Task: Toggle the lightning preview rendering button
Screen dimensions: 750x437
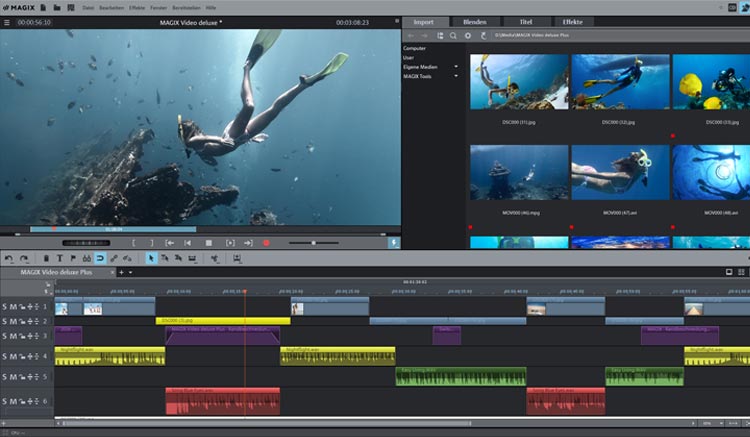Action: click(394, 243)
